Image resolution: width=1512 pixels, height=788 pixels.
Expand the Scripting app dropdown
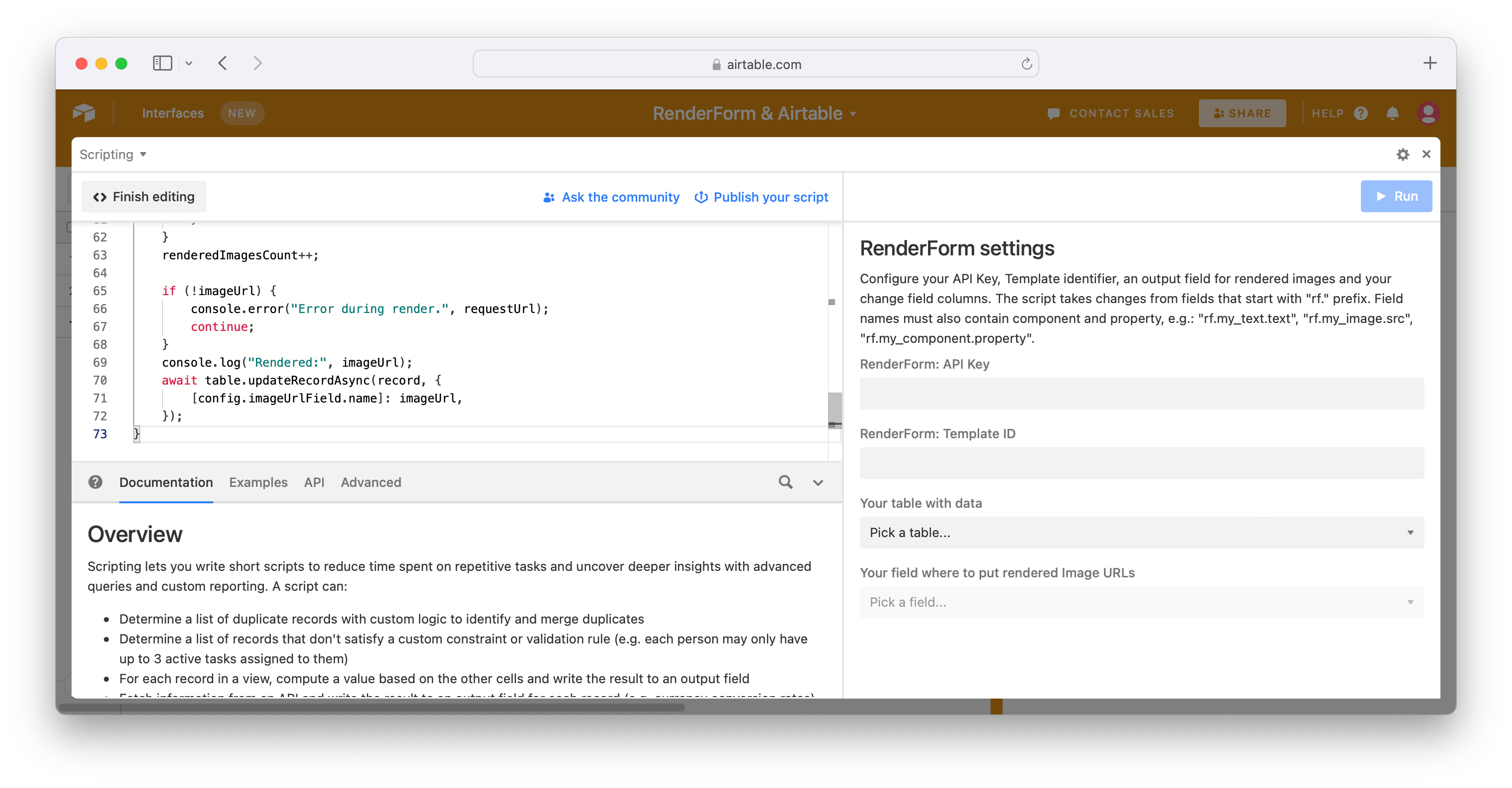pos(113,155)
